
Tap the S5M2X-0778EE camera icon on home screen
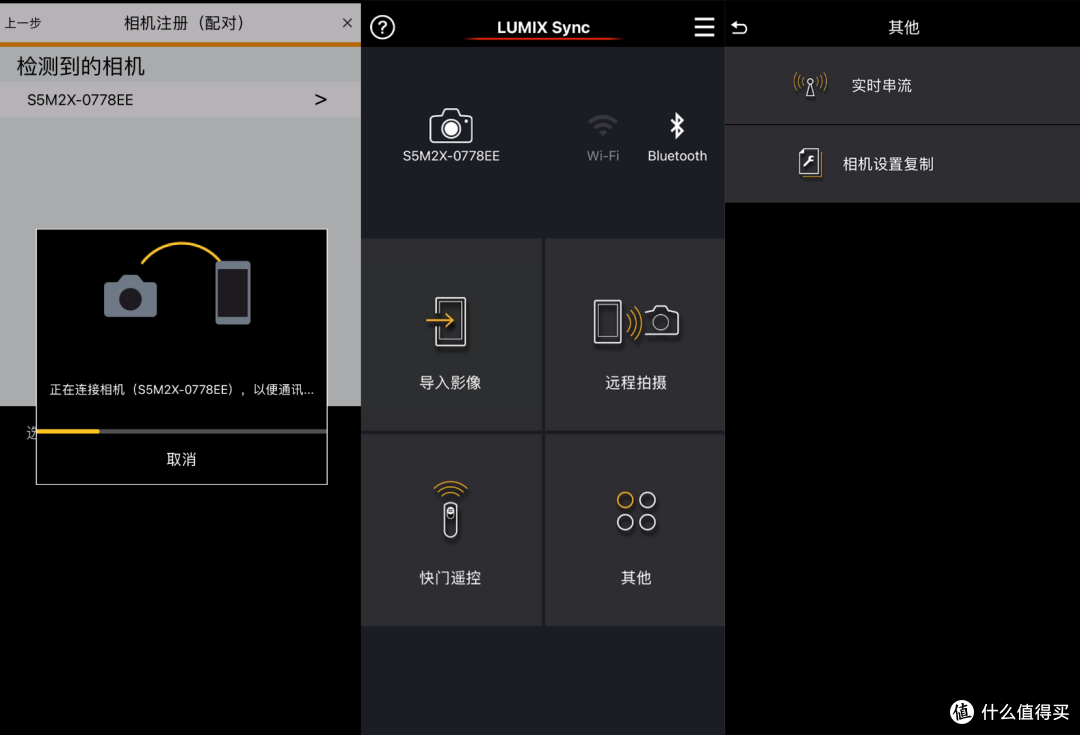coord(451,125)
